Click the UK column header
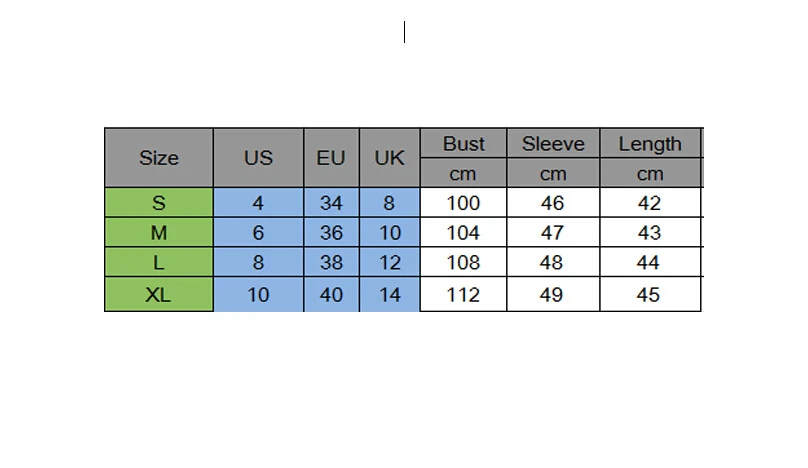Image resolution: width=808 pixels, height=468 pixels. click(x=390, y=158)
